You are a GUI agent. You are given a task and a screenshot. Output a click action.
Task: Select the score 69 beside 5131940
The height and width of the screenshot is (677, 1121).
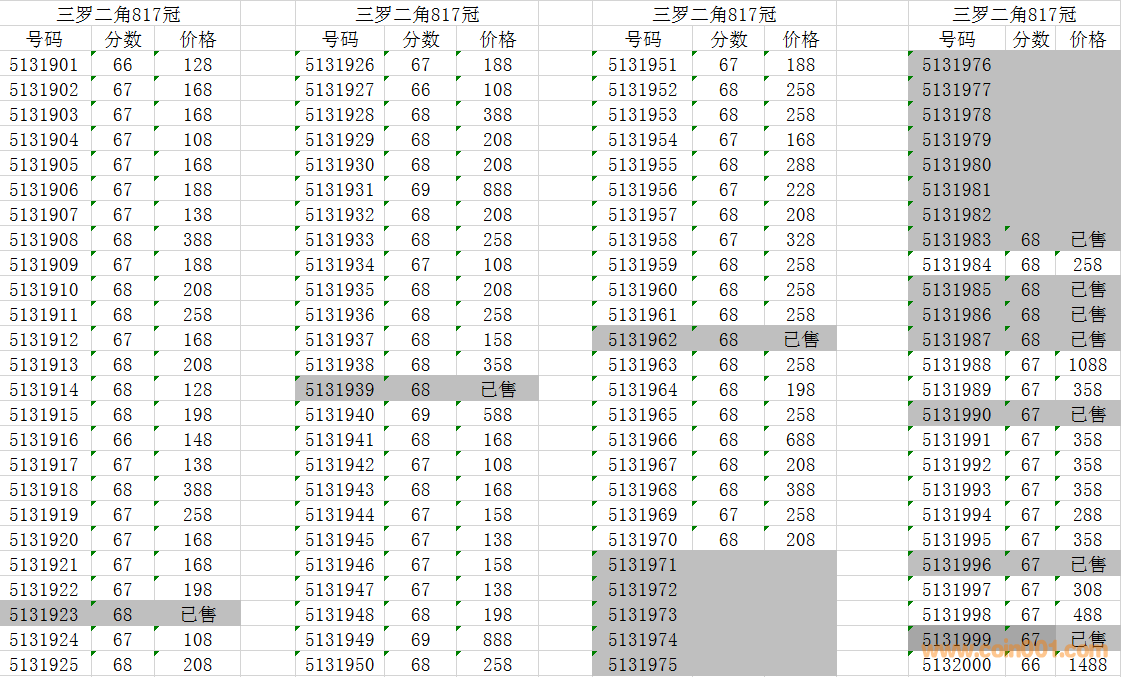[x=421, y=415]
